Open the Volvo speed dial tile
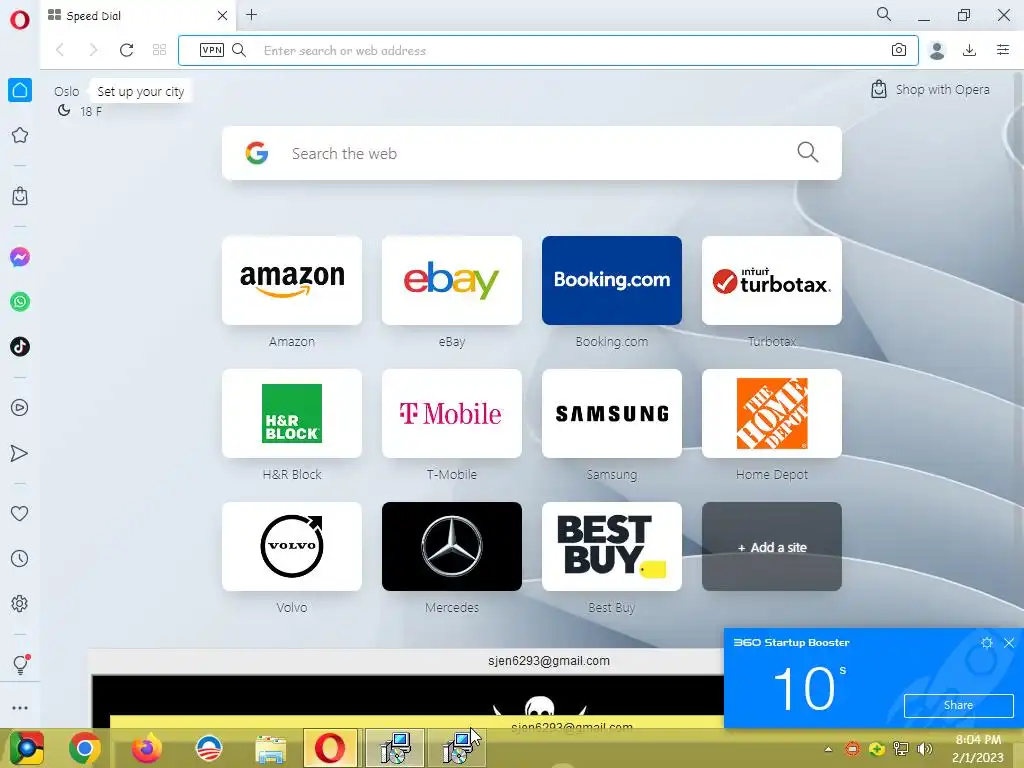This screenshot has width=1024, height=768. (x=292, y=547)
